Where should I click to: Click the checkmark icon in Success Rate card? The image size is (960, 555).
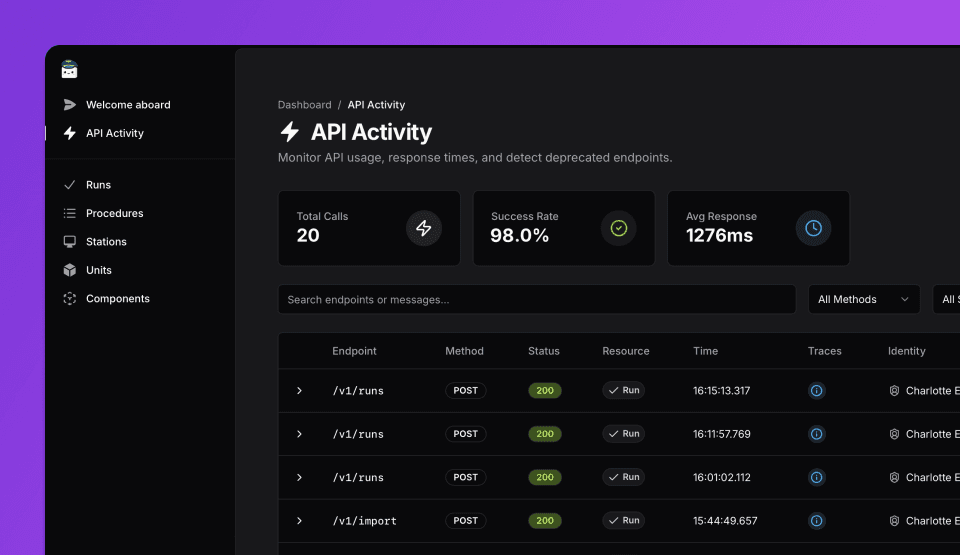(x=618, y=228)
